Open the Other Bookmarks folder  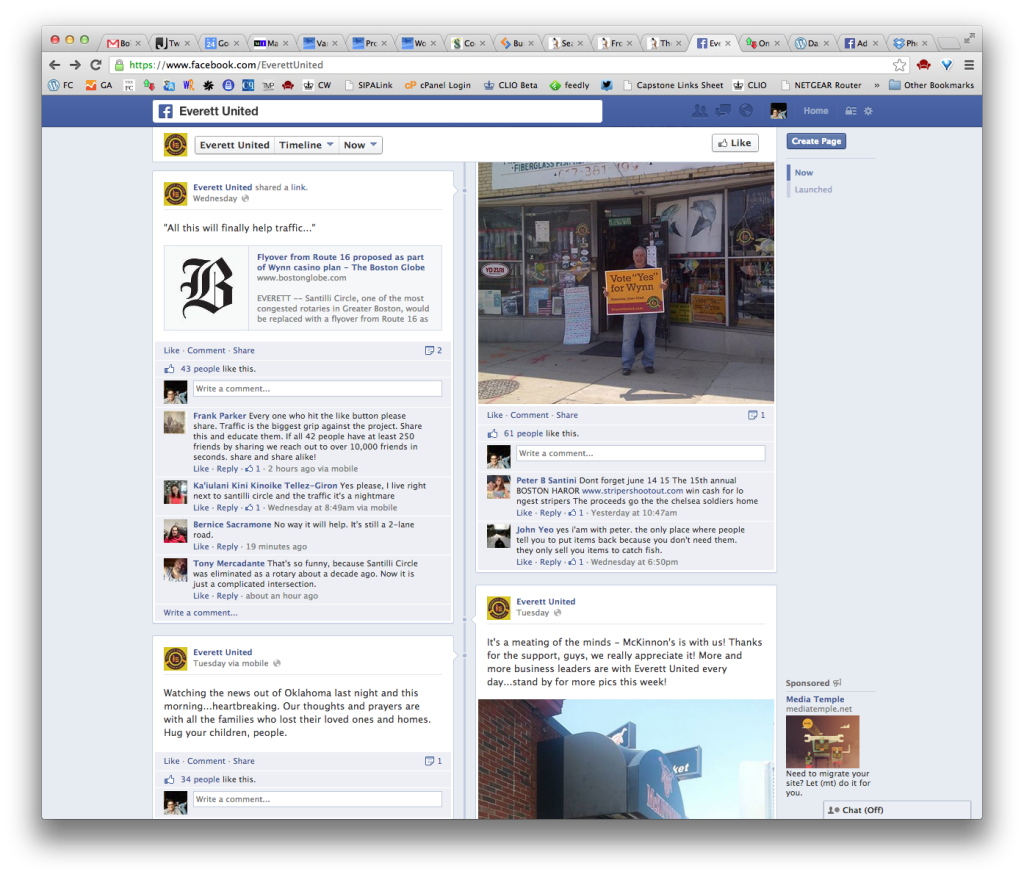point(931,85)
